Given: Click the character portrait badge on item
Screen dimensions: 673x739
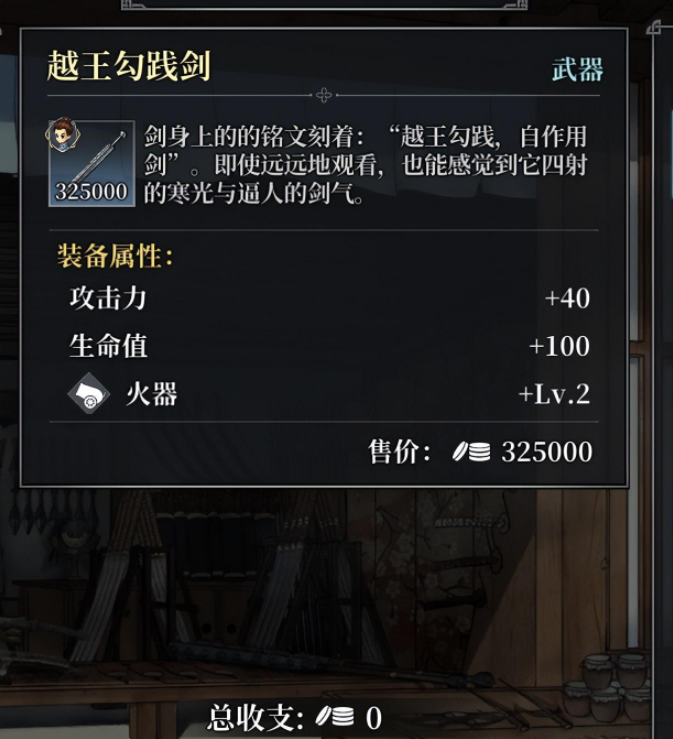Looking at the screenshot, I should 62,135.
